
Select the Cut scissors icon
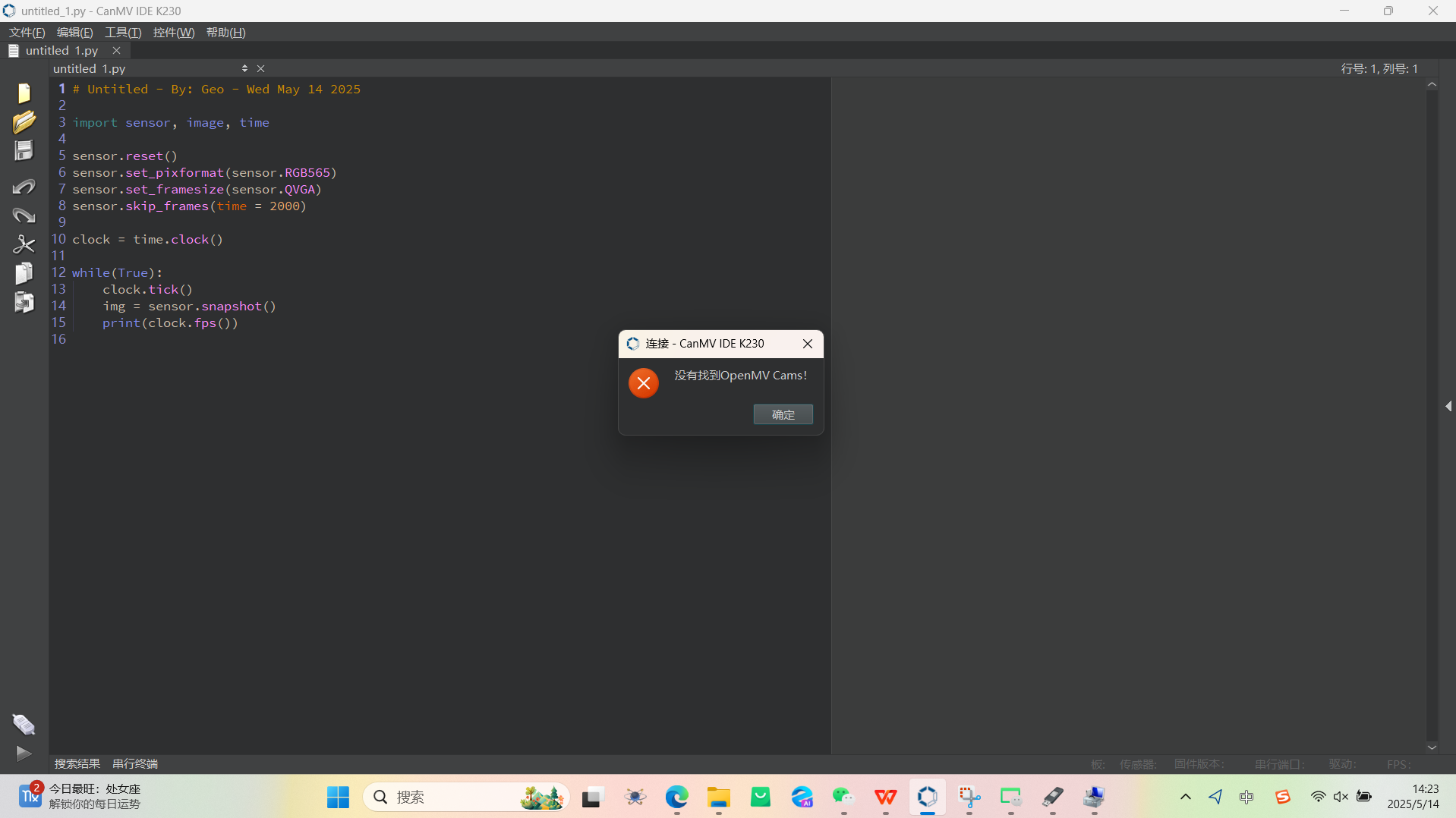click(24, 244)
